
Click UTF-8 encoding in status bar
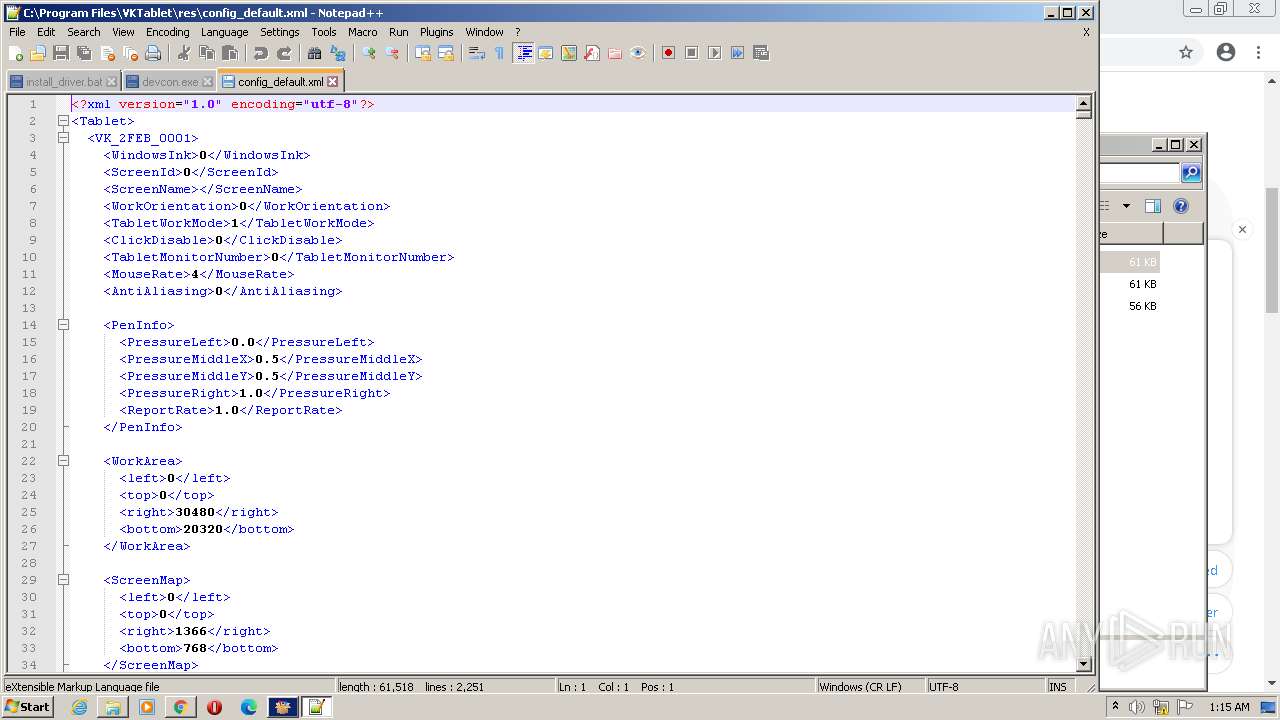[x=943, y=687]
